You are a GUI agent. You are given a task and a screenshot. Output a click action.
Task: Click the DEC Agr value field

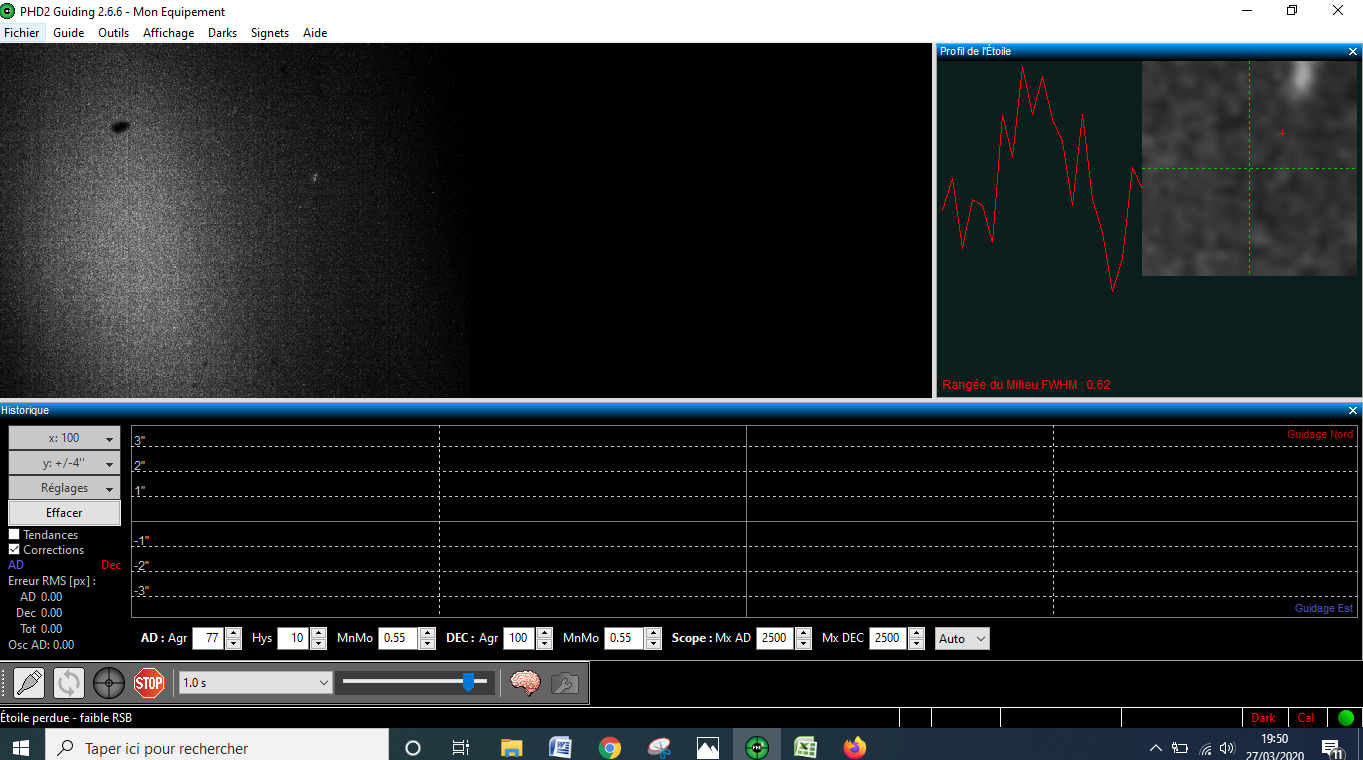click(x=519, y=638)
